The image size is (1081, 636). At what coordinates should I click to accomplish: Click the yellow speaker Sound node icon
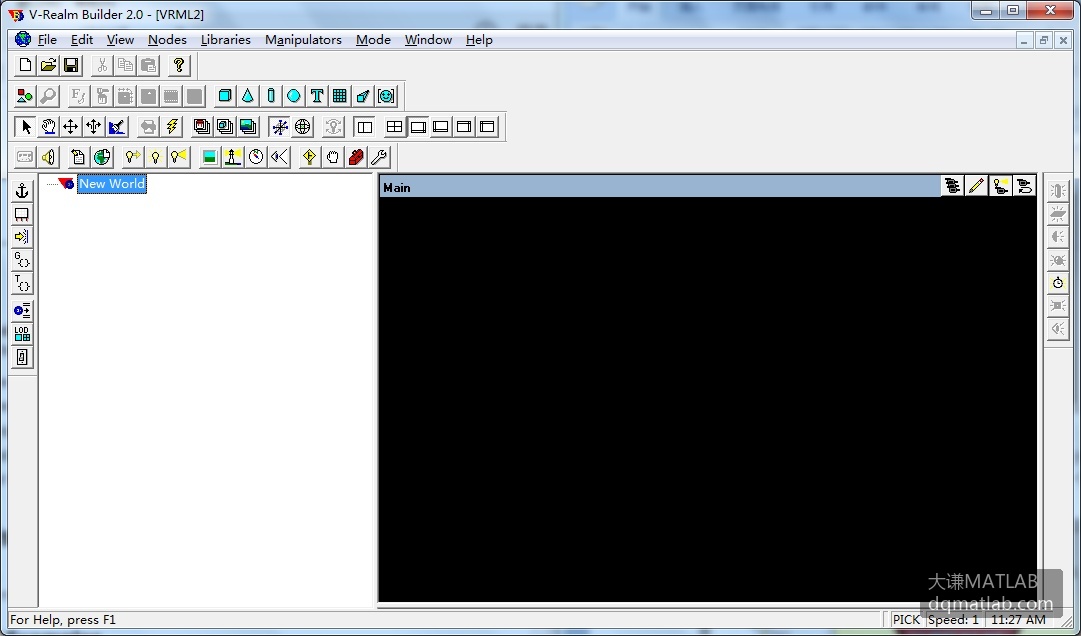(x=48, y=157)
